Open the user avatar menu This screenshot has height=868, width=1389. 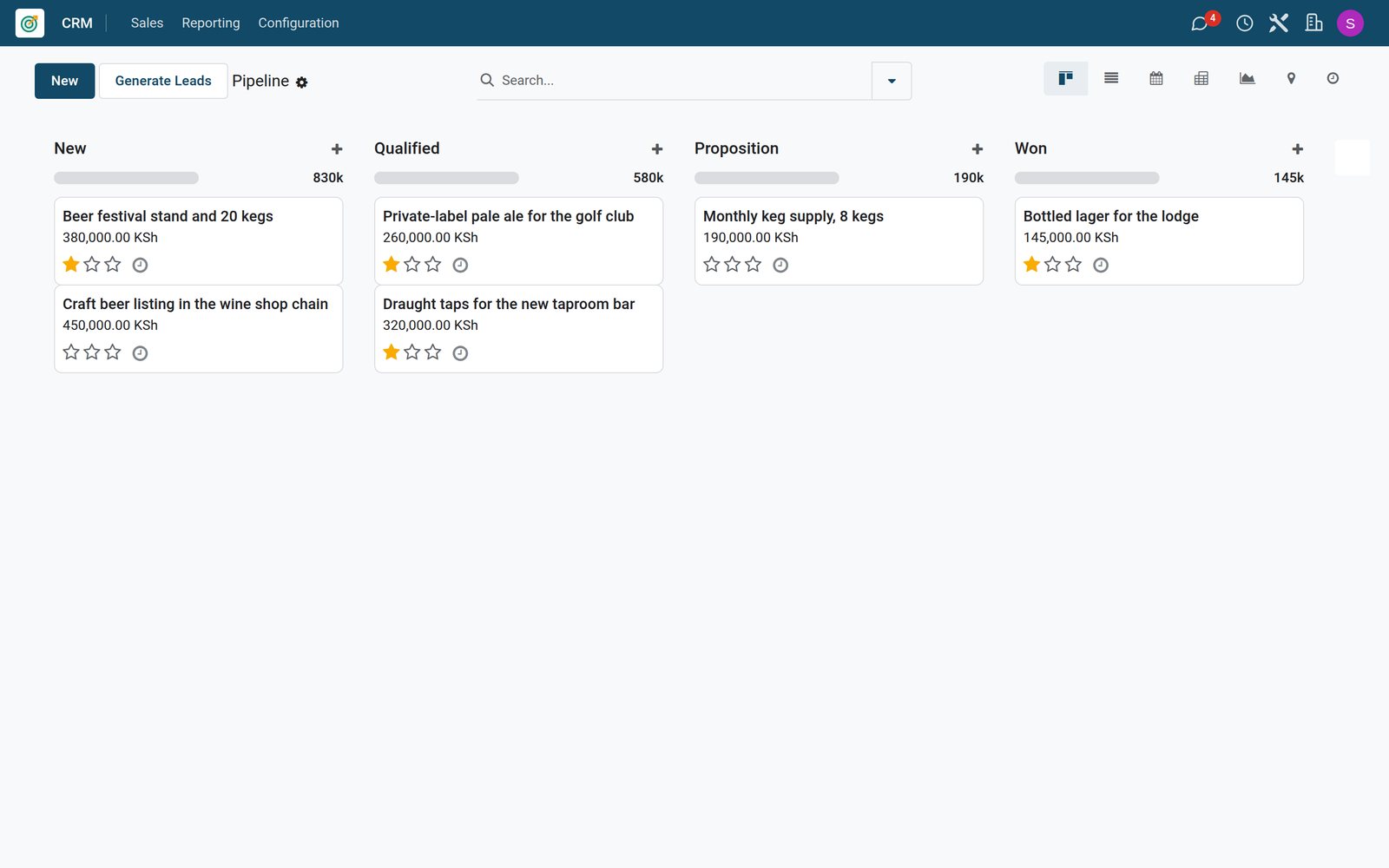(1350, 23)
